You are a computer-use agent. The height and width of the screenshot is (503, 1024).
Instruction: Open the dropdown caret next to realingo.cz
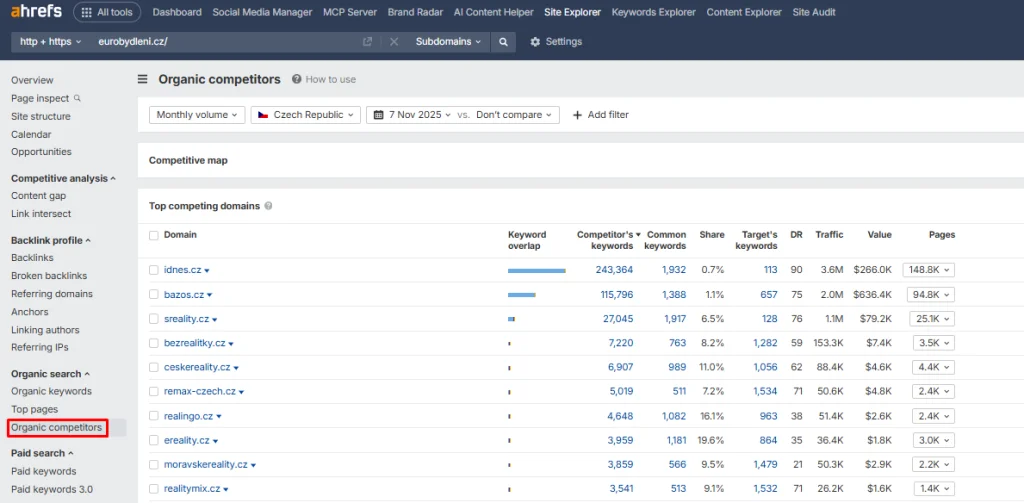(219, 417)
